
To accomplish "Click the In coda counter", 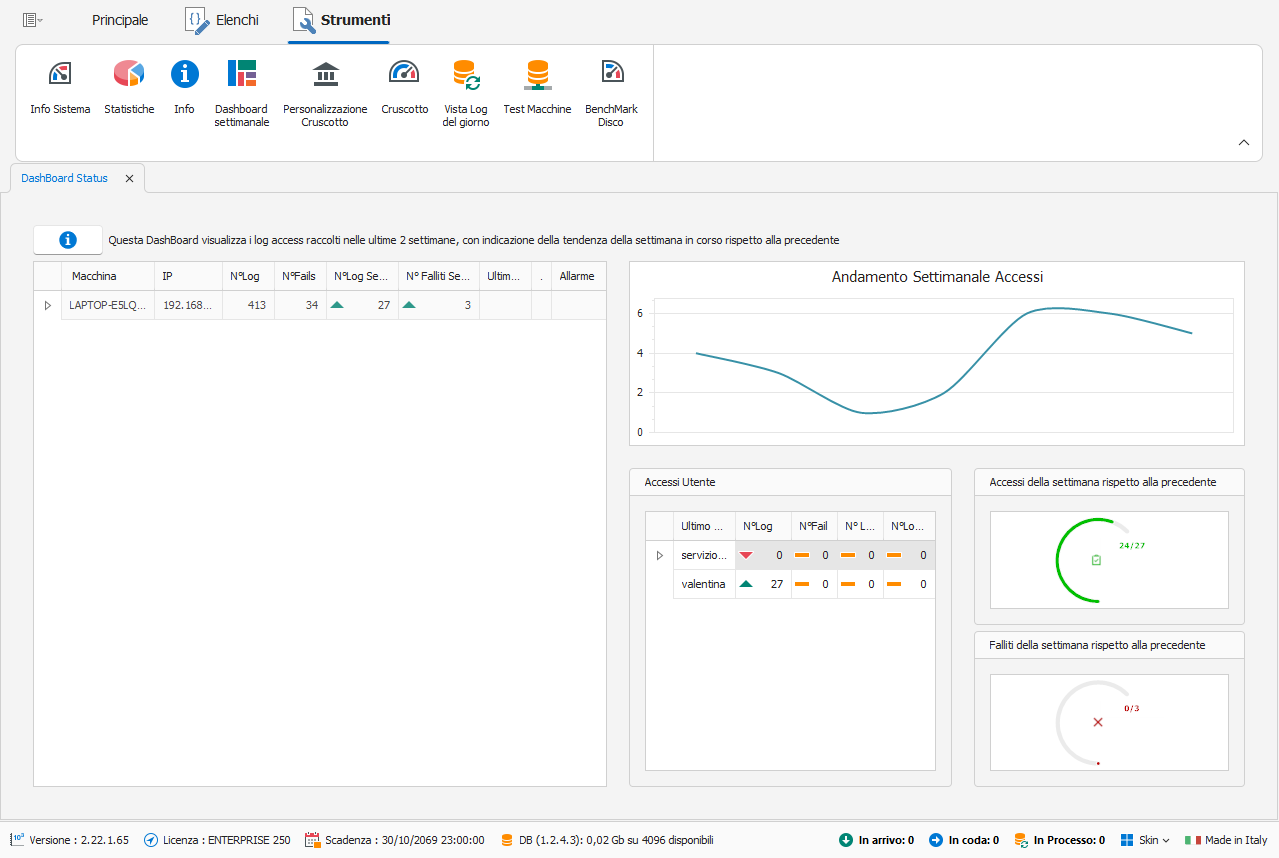I will coord(964,840).
